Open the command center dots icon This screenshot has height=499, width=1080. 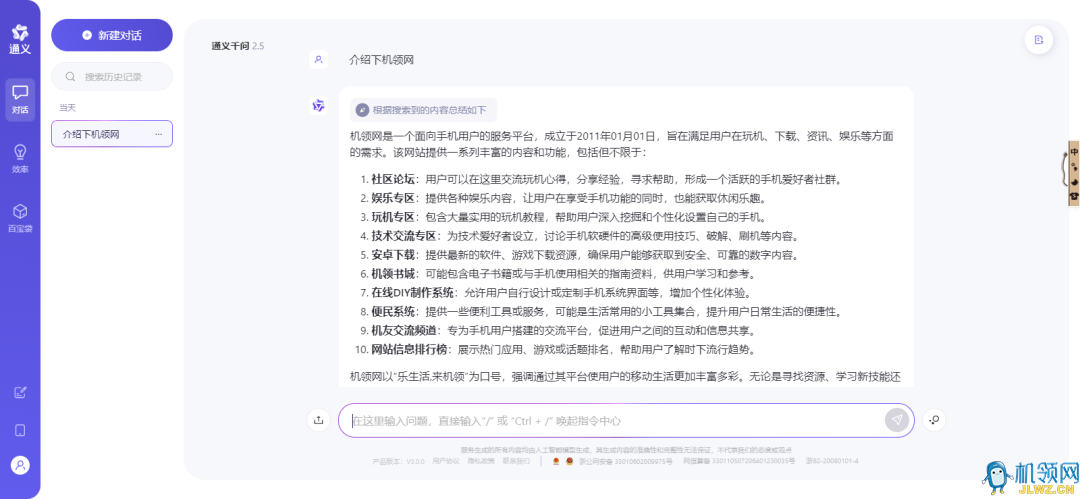click(935, 420)
